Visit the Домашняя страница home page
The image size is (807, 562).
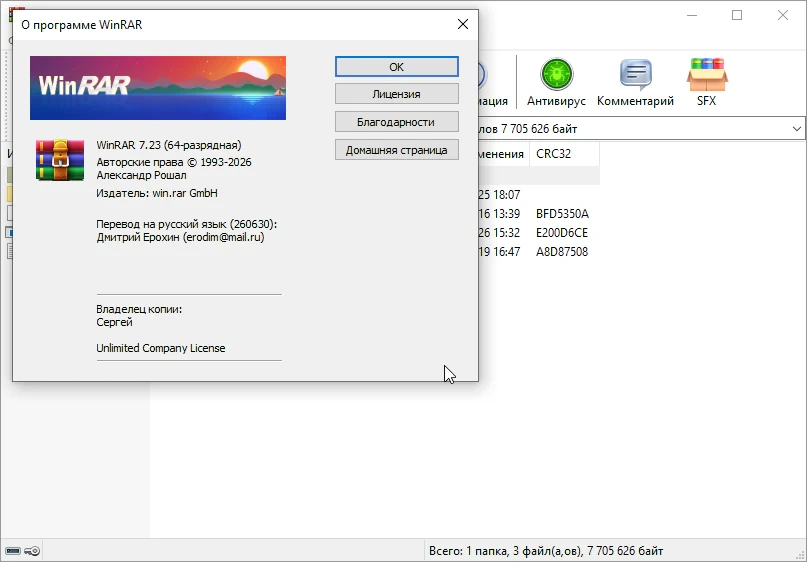click(x=396, y=150)
